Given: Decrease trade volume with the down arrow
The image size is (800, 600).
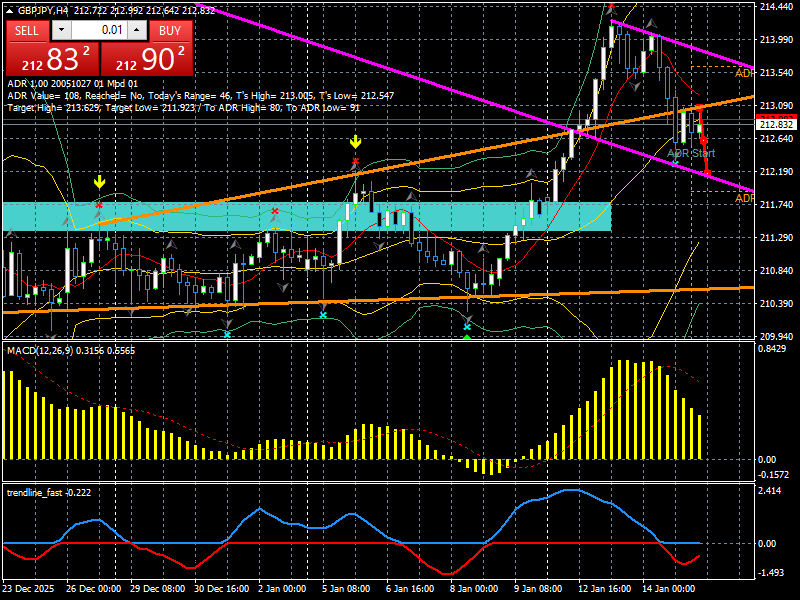Looking at the screenshot, I should pyautogui.click(x=61, y=31).
